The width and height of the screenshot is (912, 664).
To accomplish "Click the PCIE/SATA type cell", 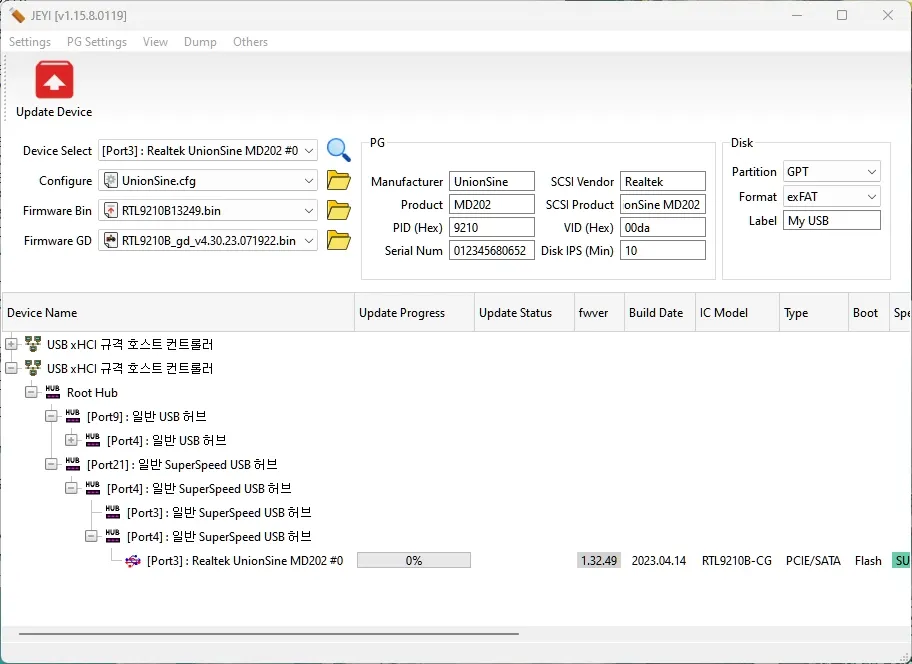I will 813,561.
